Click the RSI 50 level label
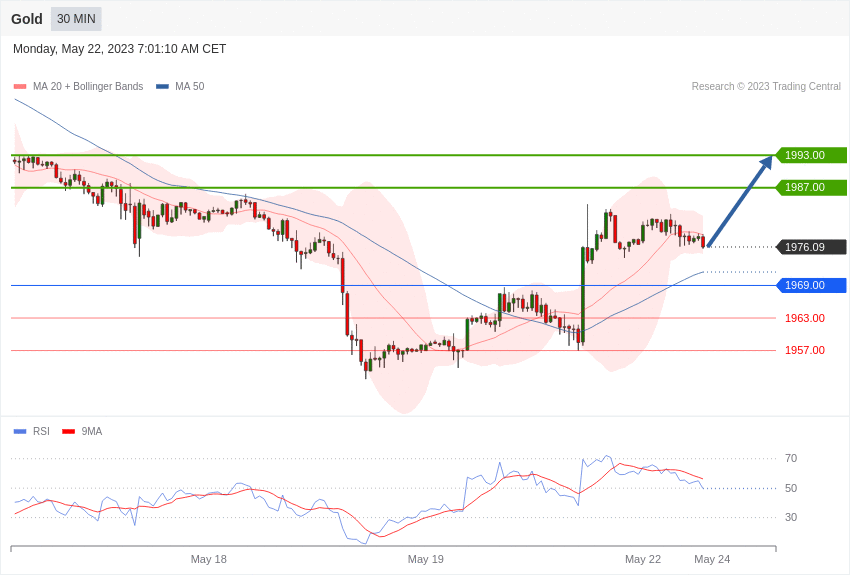 [791, 488]
